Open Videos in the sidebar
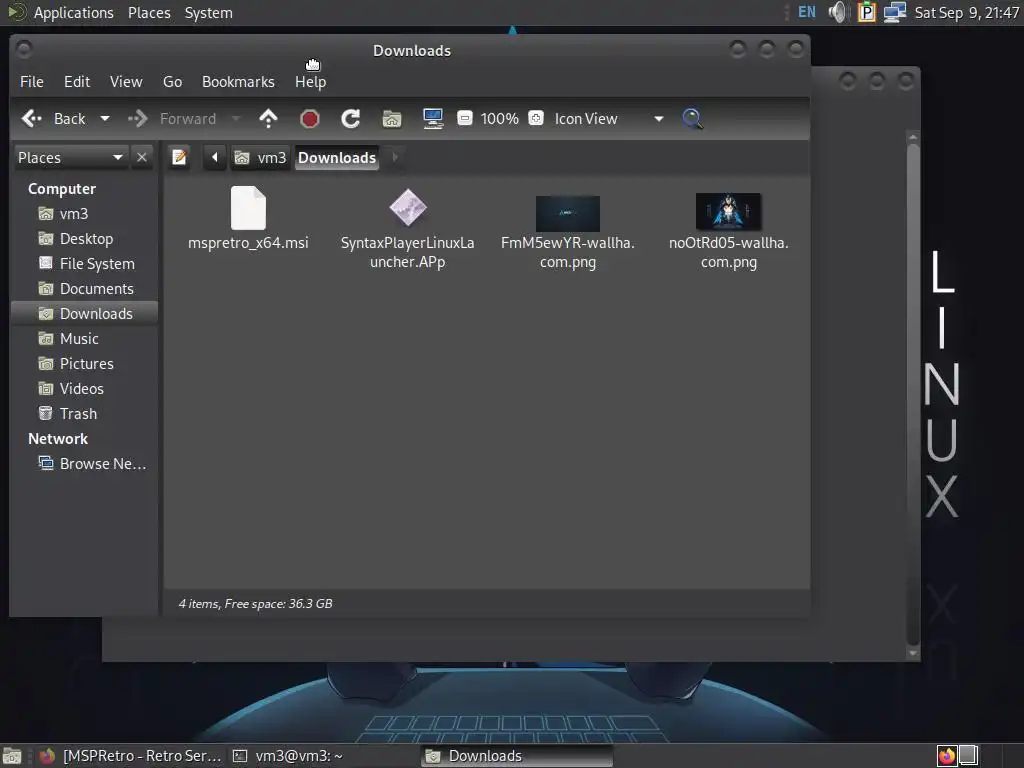 pos(84,389)
